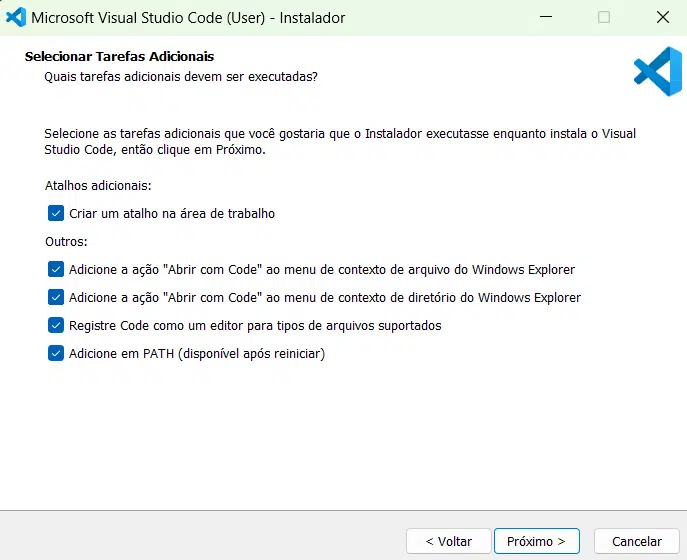Toggle 'Abrir com Code' checkbox for arquivo context menu

(x=56, y=269)
